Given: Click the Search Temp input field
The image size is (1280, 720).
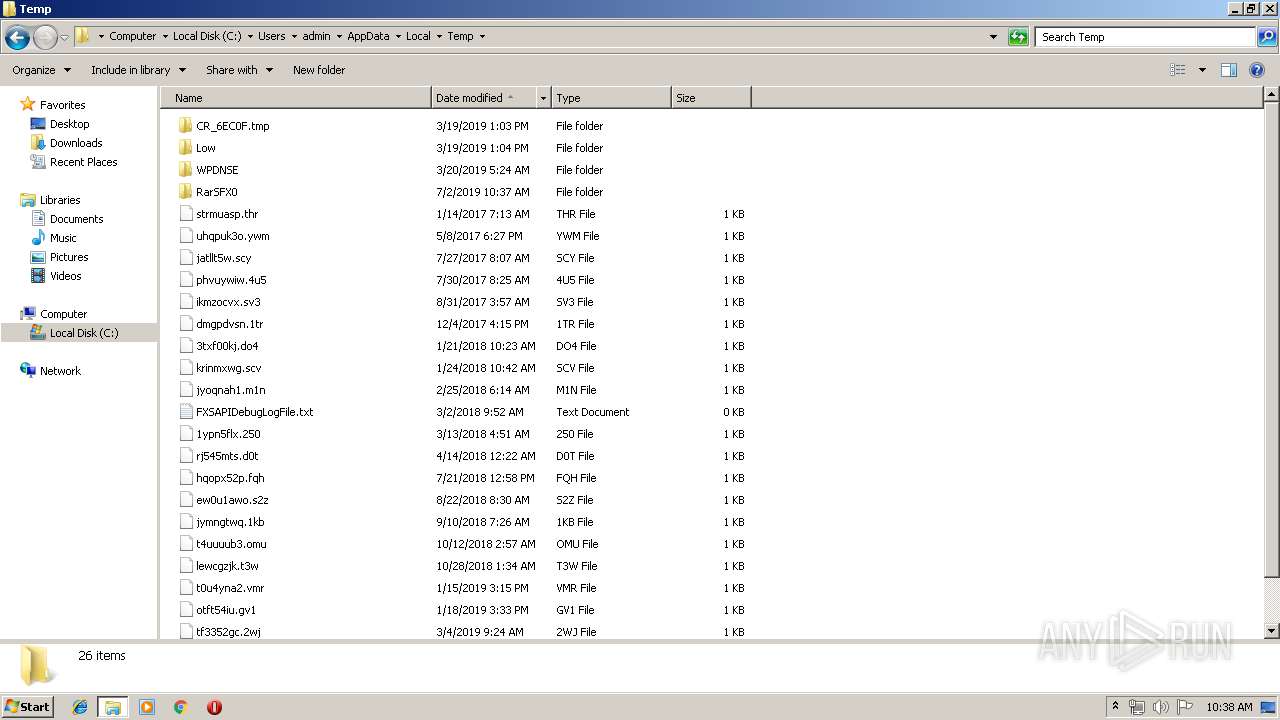Looking at the screenshot, I should click(x=1145, y=37).
